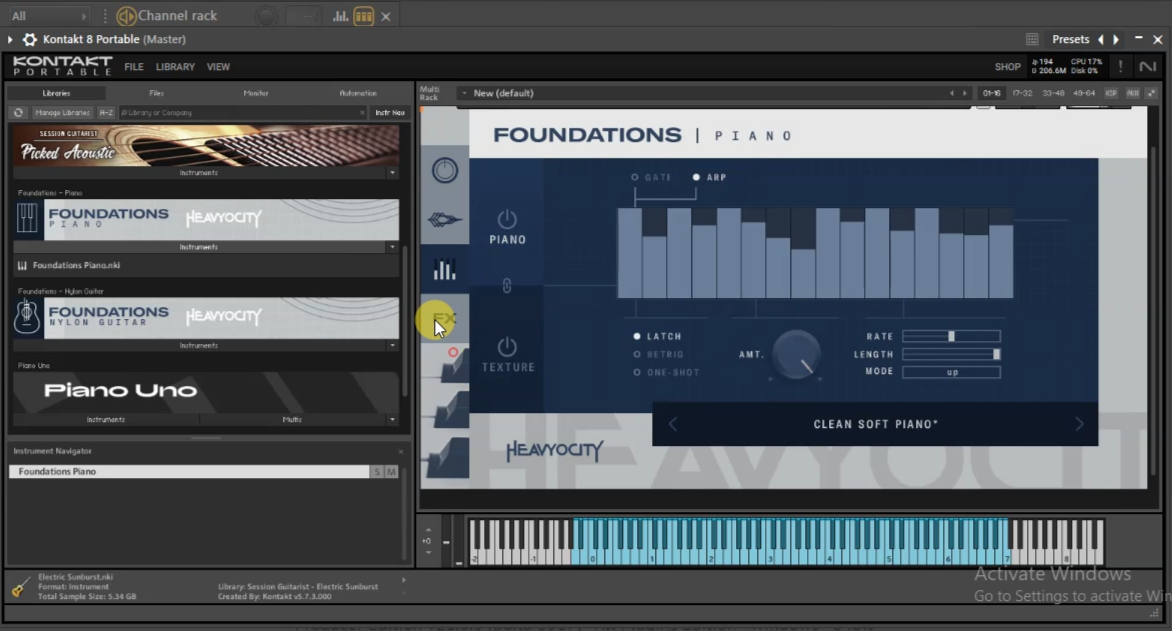Image resolution: width=1172 pixels, height=631 pixels.
Task: Expand the Foundations Piano library dropdown arrow
Action: [x=392, y=247]
